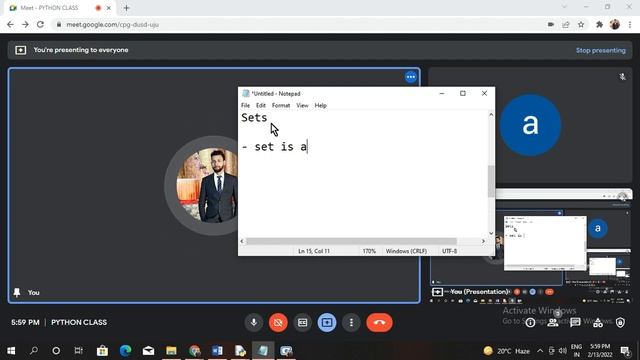Open meeting details info icon
Viewport: 640px width, 360px height.
click(x=530, y=323)
